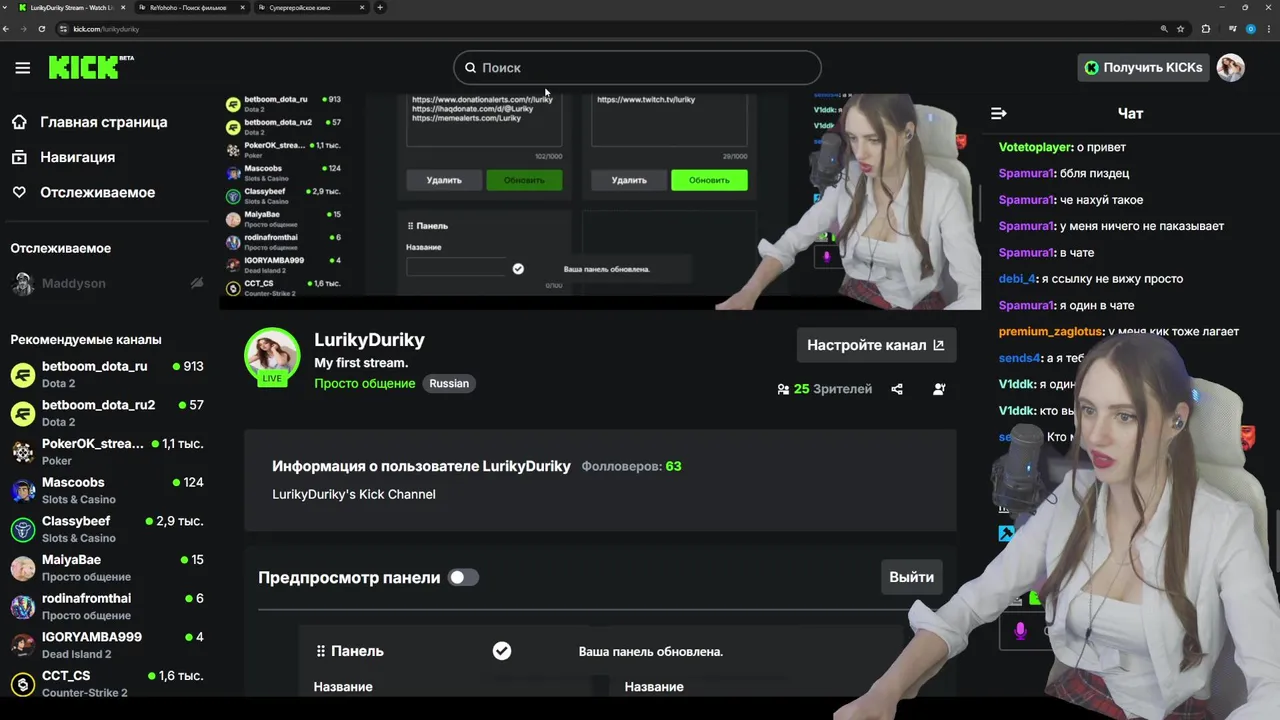Bookmark this page with the star icon
This screenshot has height=720, width=1280.
(1180, 29)
